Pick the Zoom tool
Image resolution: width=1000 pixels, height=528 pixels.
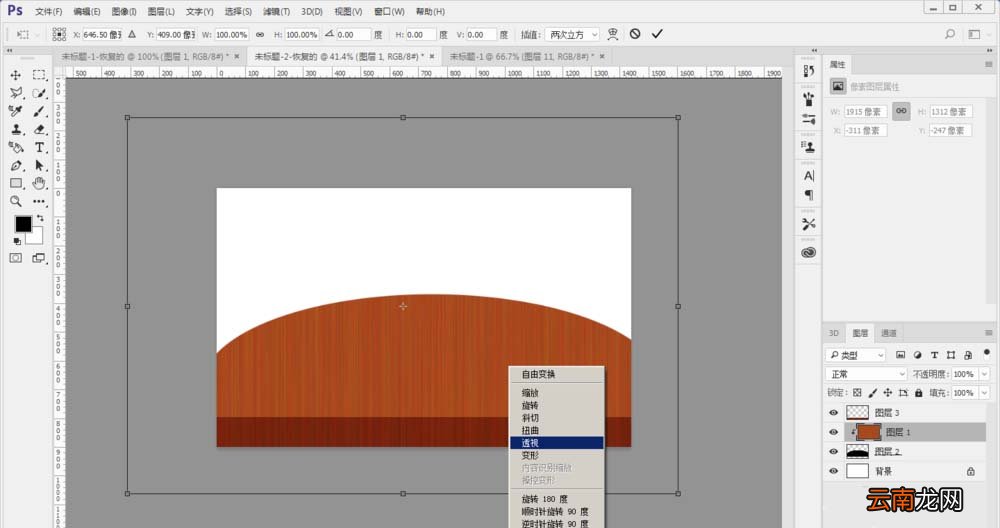16,202
